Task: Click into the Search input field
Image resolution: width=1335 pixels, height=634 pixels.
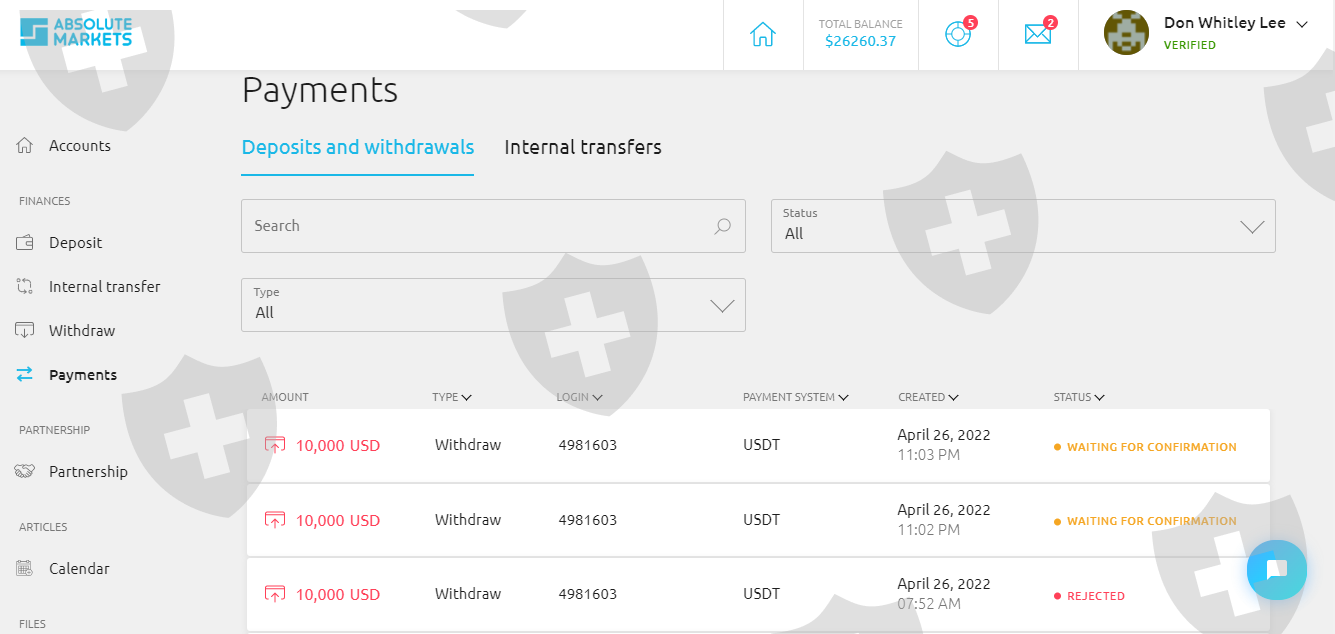Action: tap(475, 226)
